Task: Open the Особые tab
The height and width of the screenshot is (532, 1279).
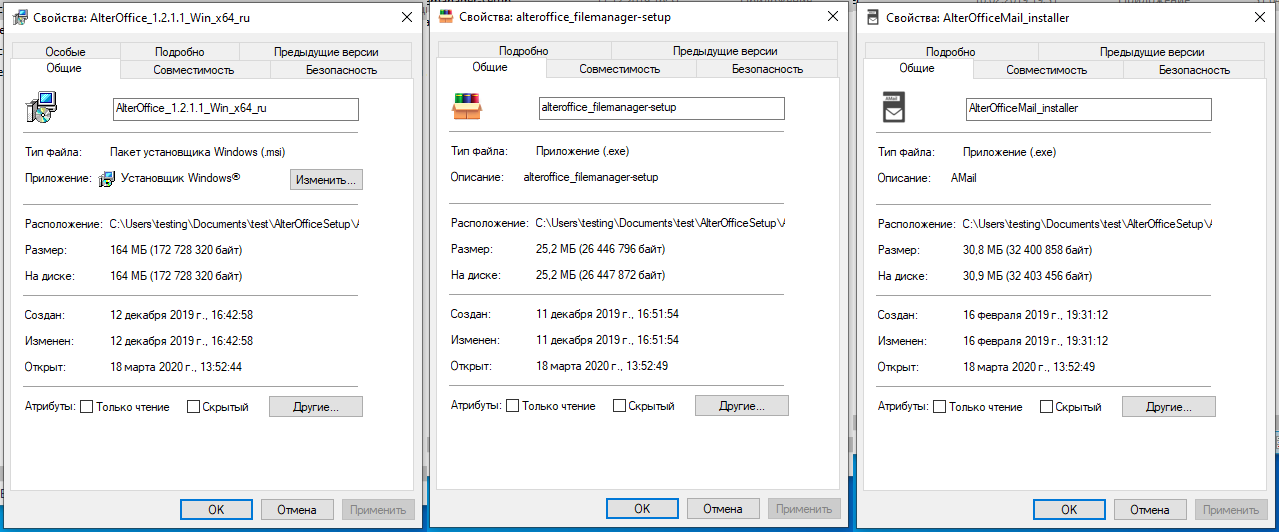Action: (x=65, y=52)
